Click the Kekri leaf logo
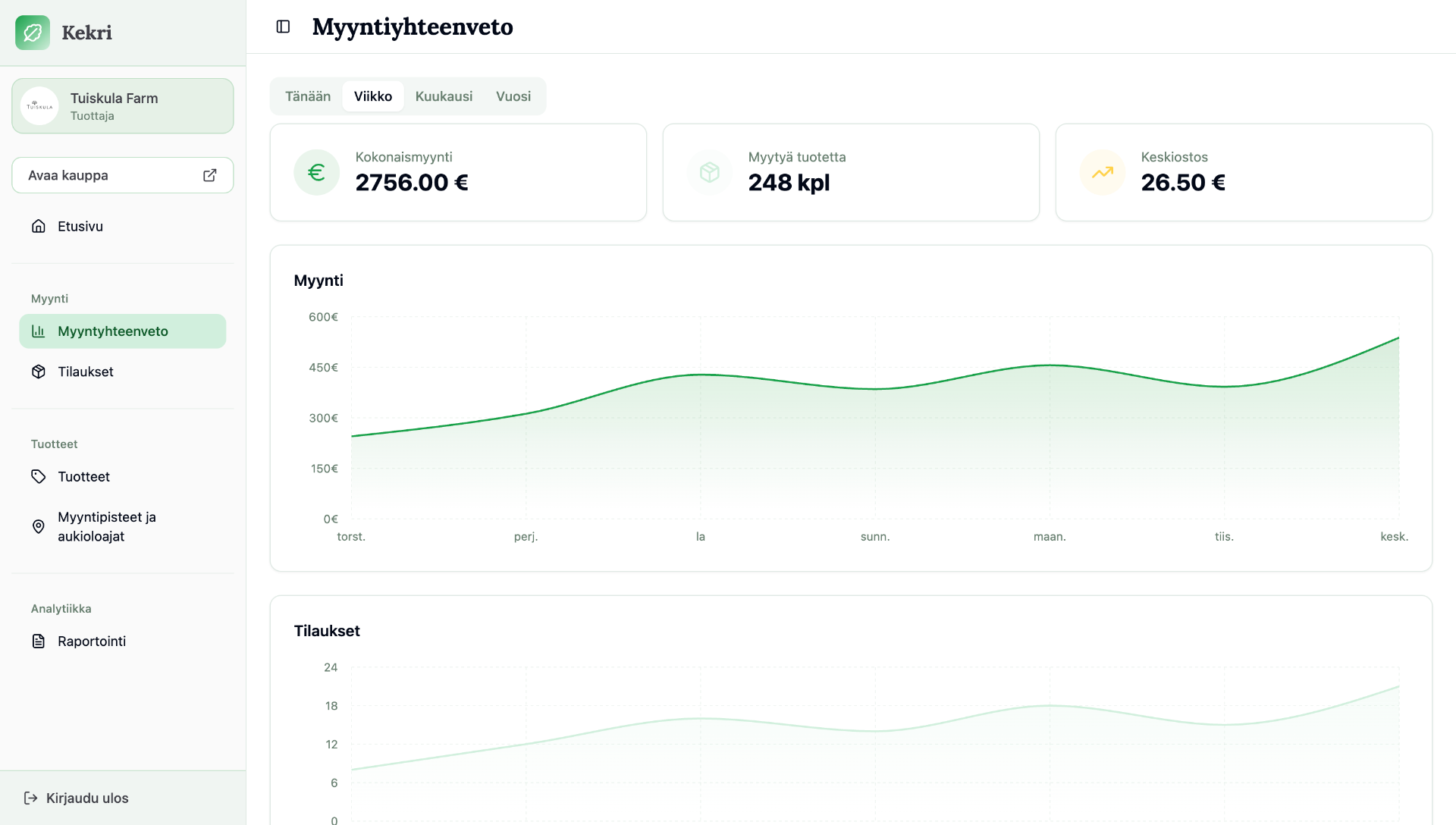Image resolution: width=1456 pixels, height=825 pixels. tap(33, 33)
